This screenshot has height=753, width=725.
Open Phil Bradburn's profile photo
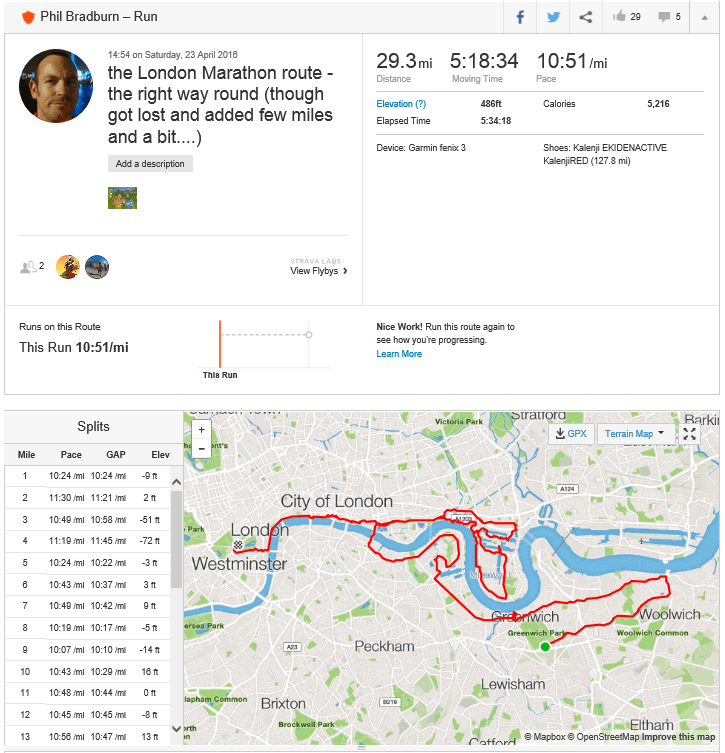click(x=56, y=84)
